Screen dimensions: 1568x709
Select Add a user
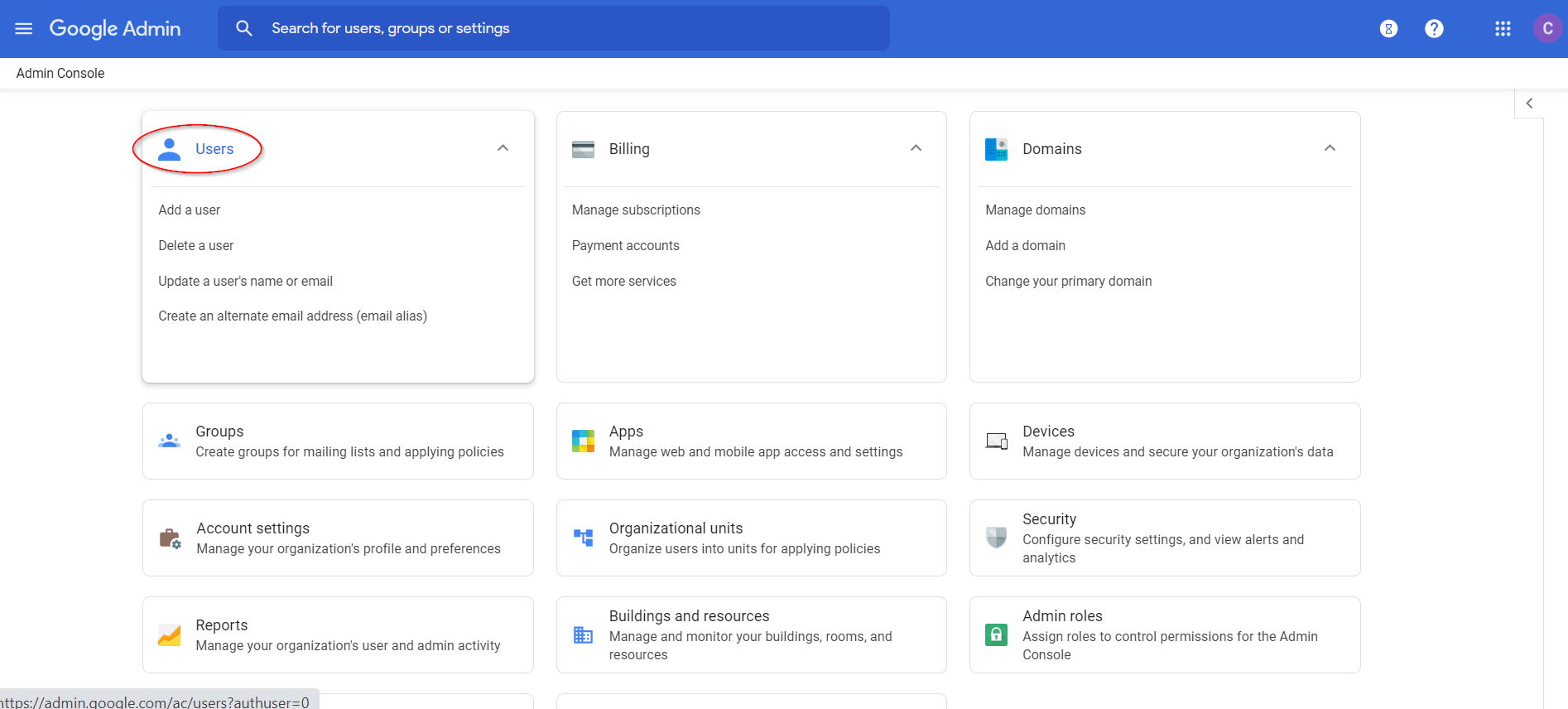click(190, 210)
